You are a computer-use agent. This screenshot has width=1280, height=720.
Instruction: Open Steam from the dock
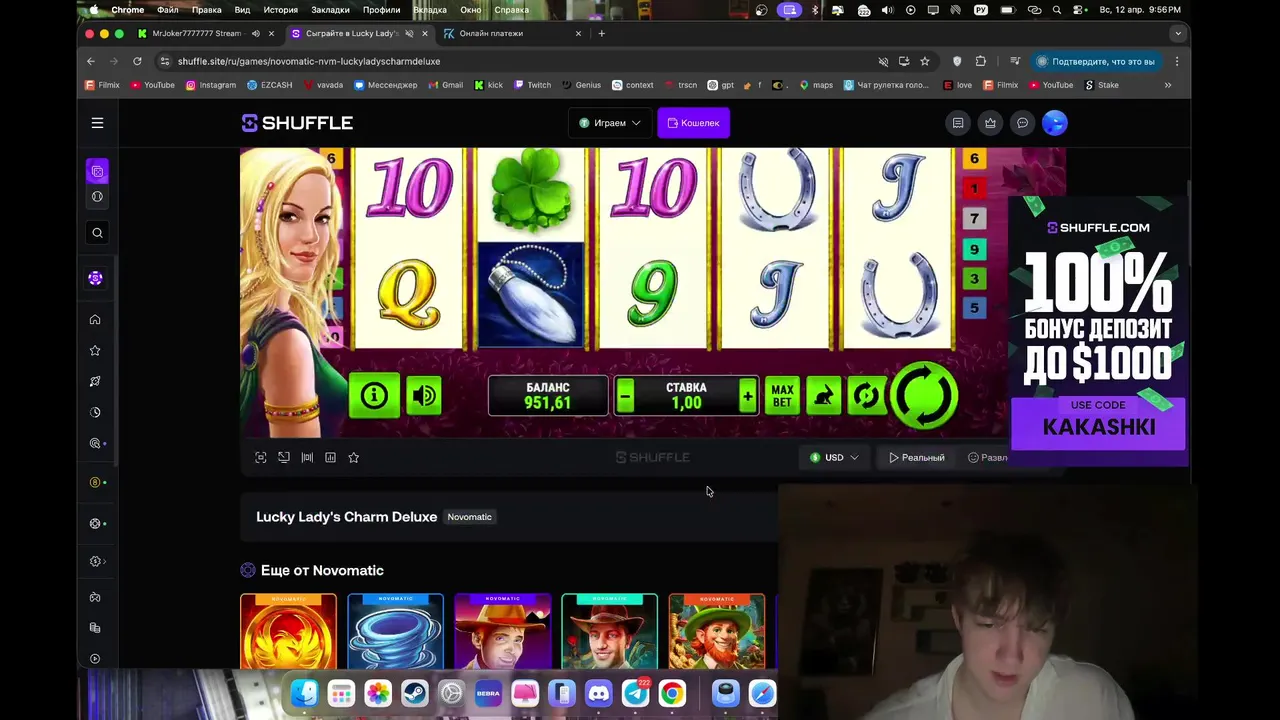[x=415, y=693]
